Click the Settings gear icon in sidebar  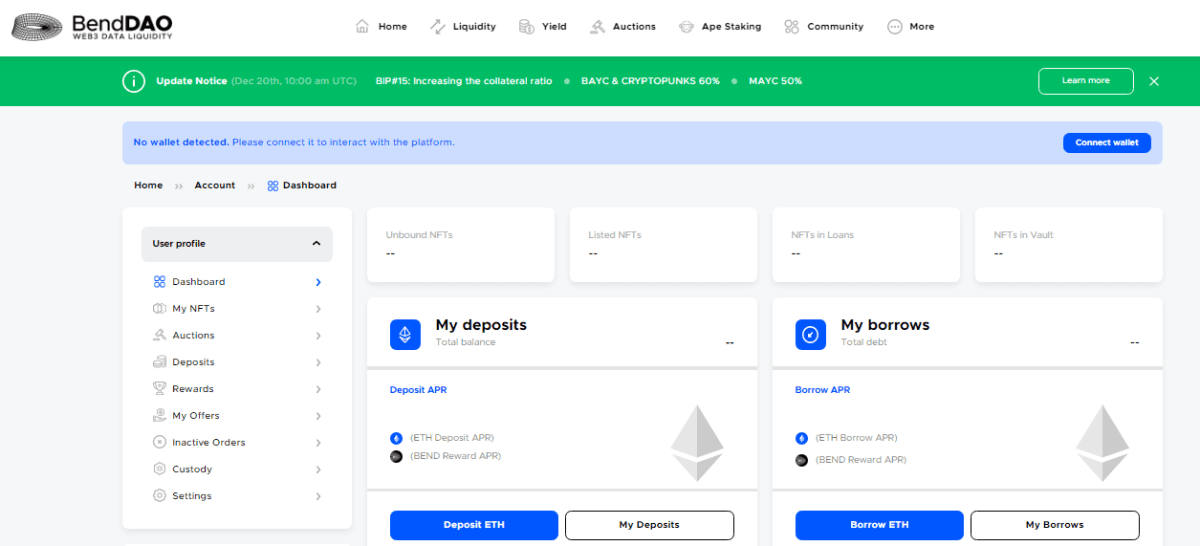click(159, 496)
